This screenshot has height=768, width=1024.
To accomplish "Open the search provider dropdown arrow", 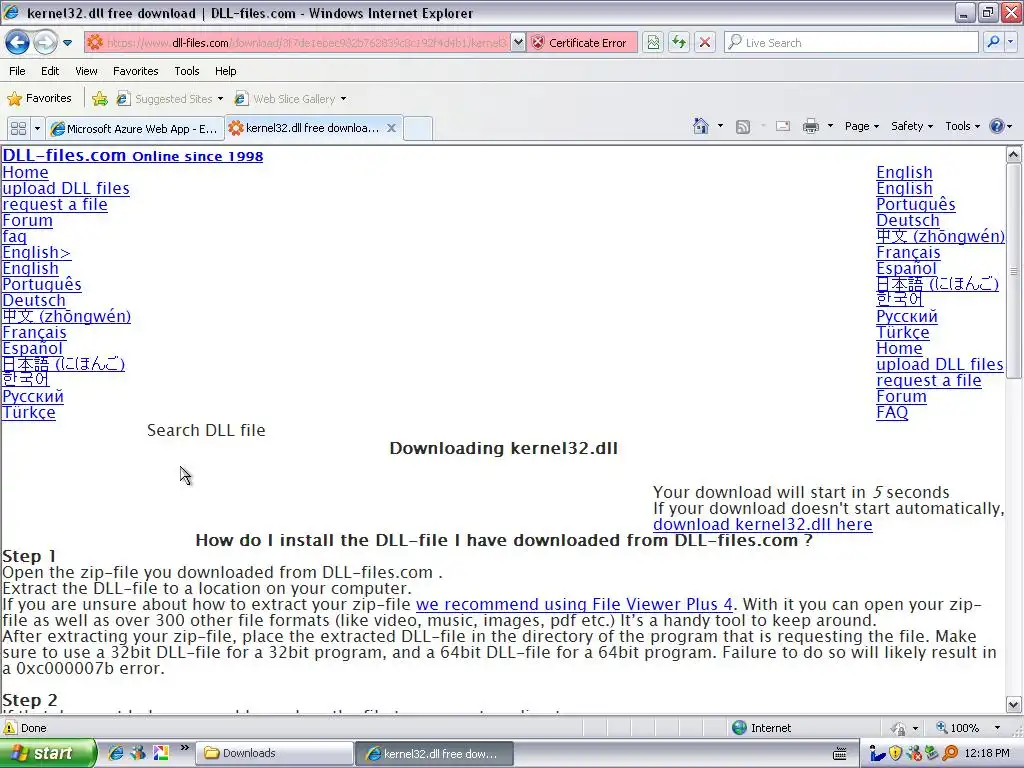I will (1010, 42).
